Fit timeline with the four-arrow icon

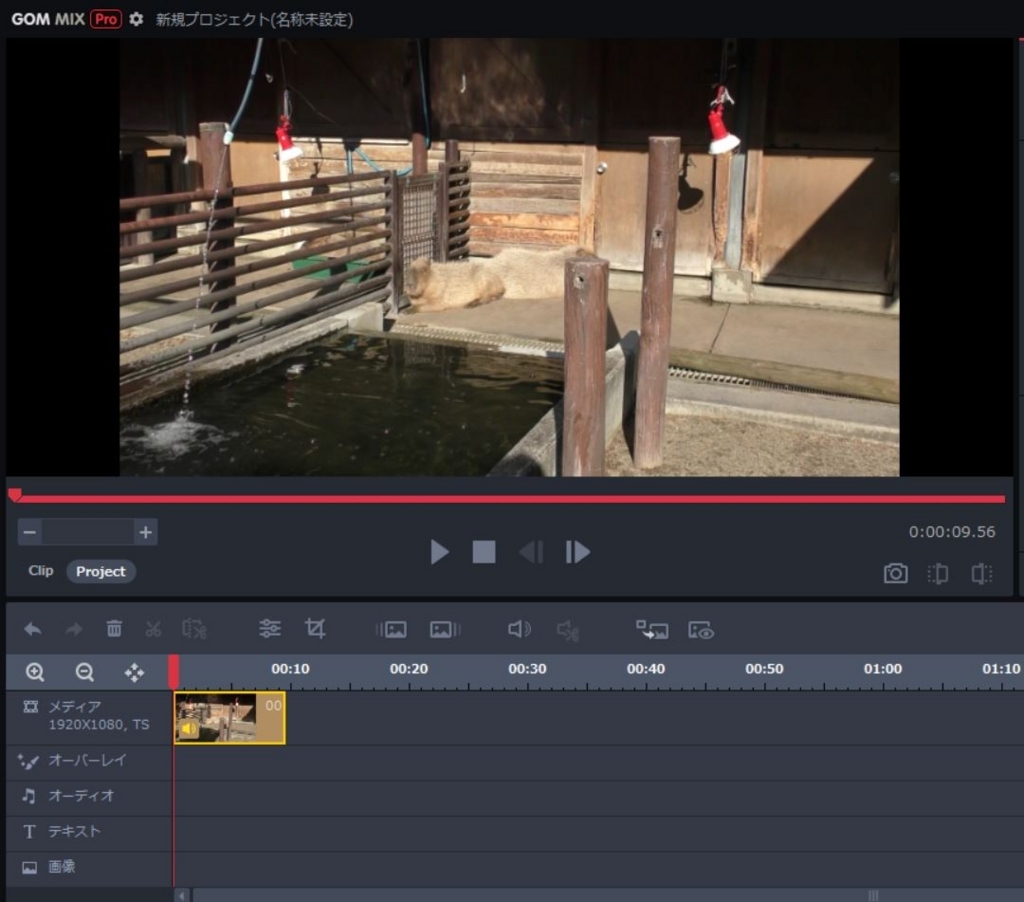pos(135,672)
